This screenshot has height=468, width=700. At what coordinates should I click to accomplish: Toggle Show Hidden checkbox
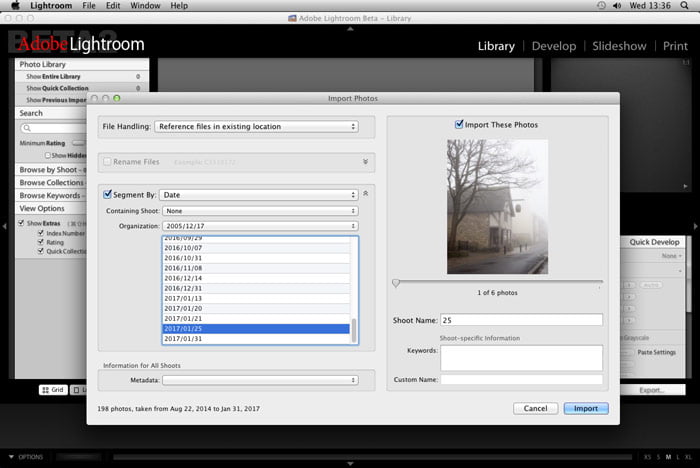47,155
